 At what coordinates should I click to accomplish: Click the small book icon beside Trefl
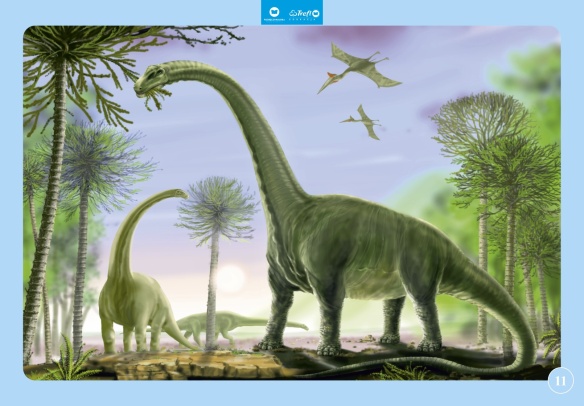(316, 13)
